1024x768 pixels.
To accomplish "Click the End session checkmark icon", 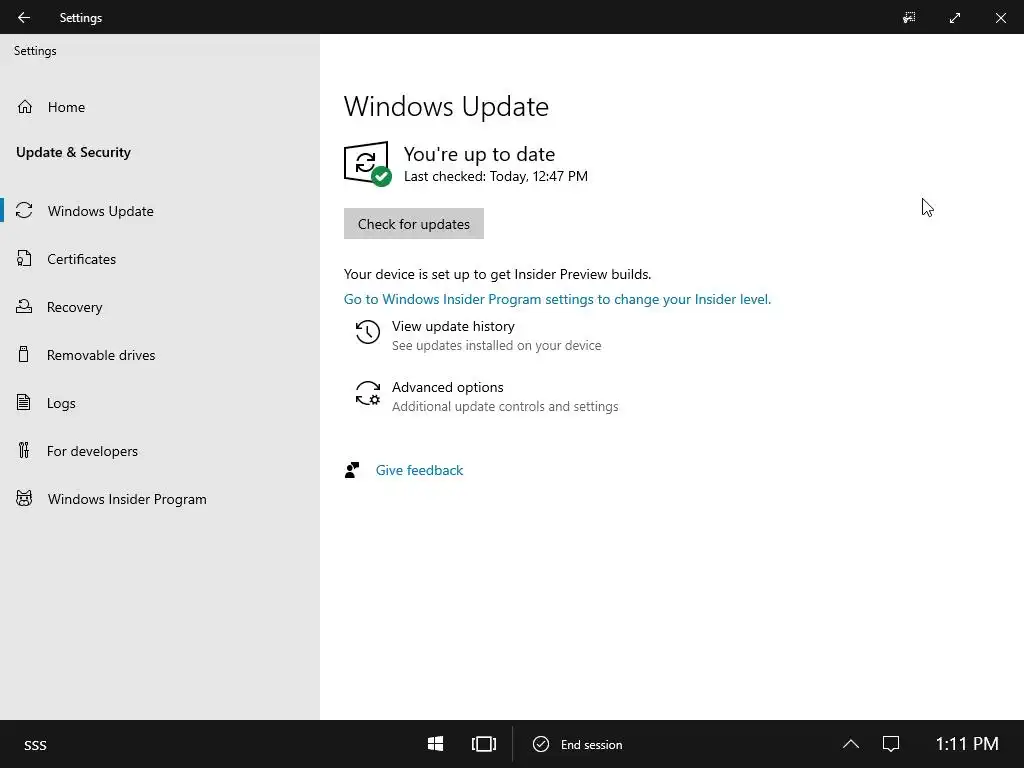I will point(541,744).
